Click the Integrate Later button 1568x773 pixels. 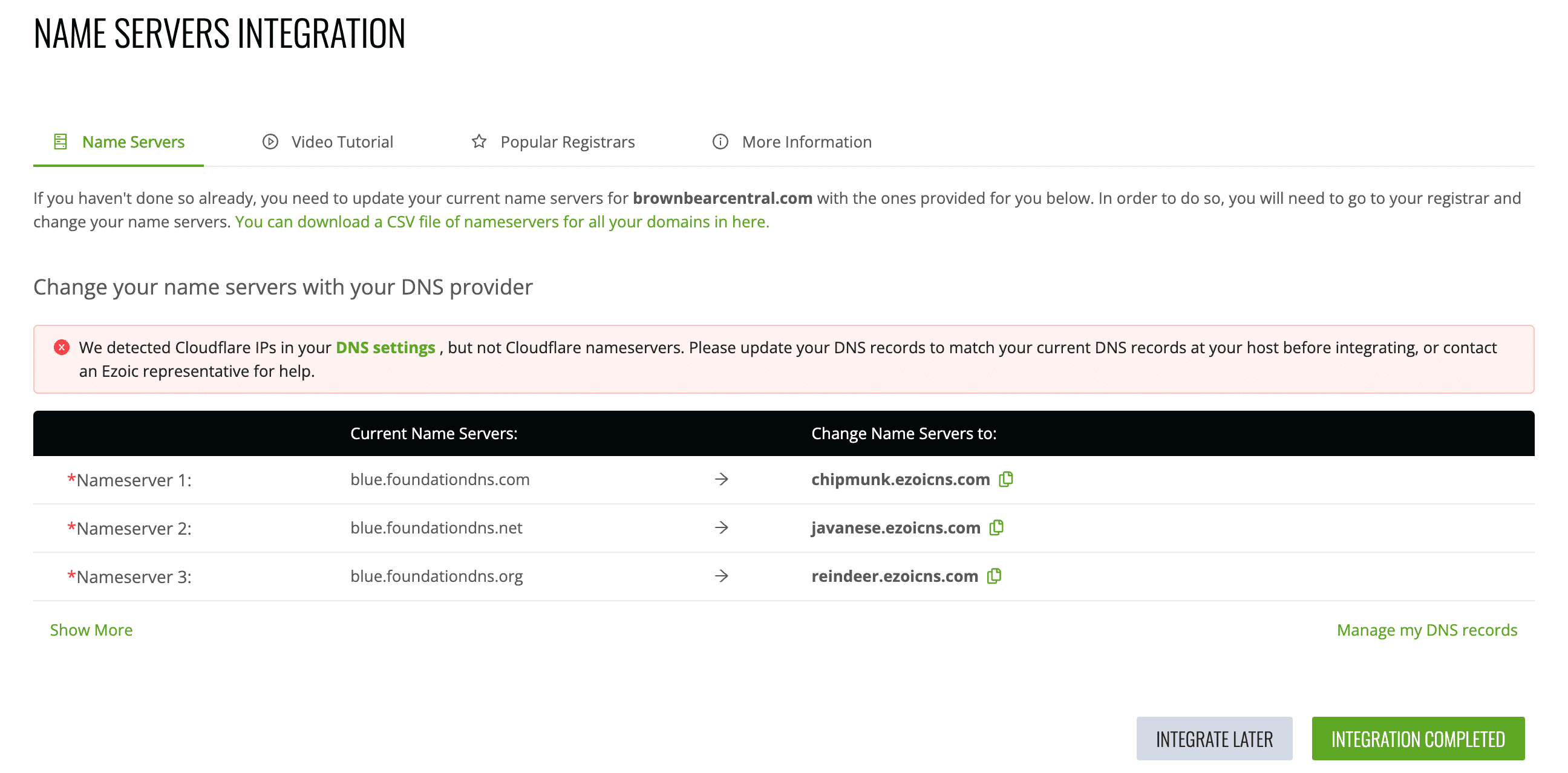[1214, 739]
